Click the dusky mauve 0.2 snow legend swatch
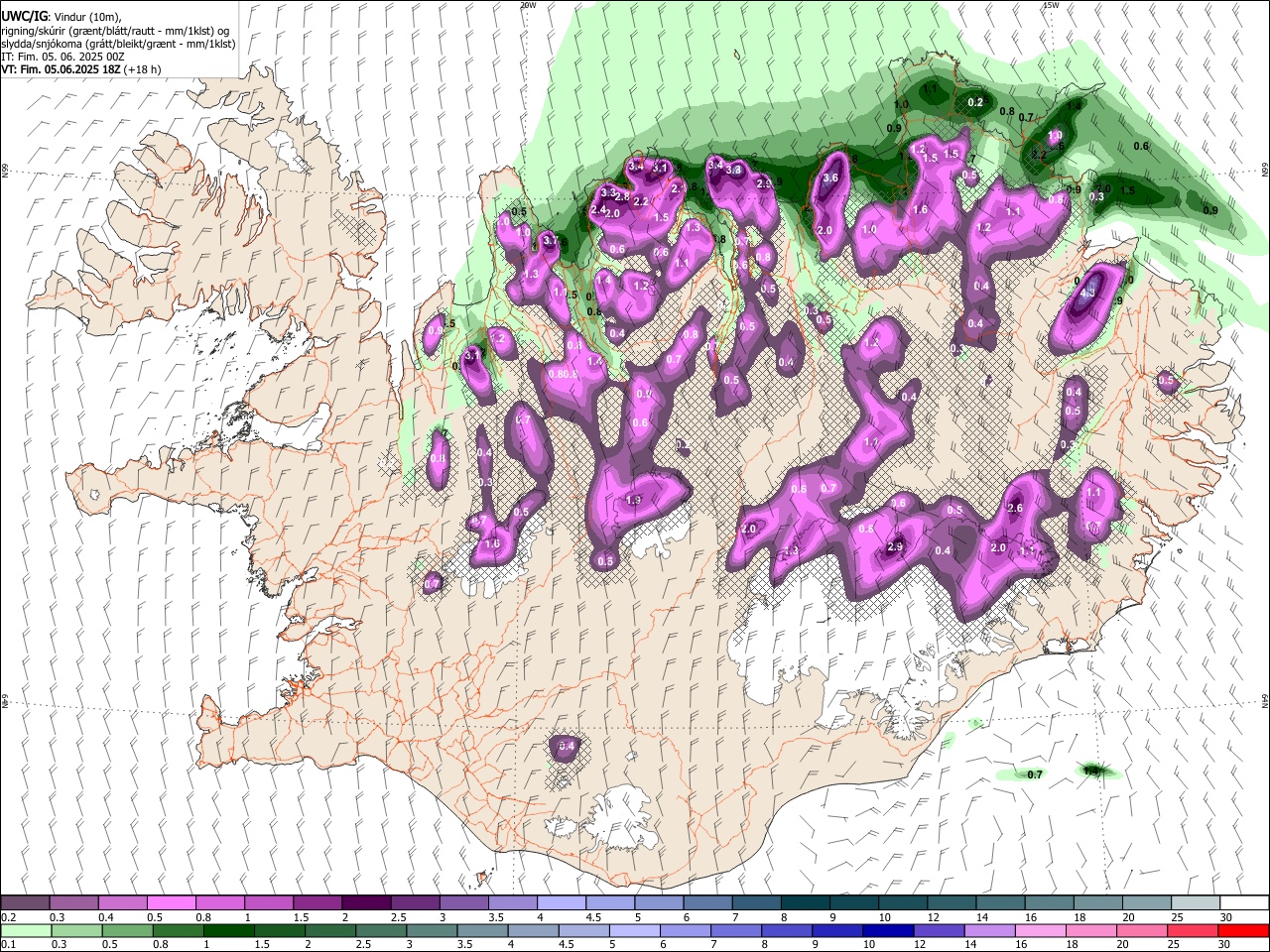The image size is (1270, 952). [x=25, y=902]
